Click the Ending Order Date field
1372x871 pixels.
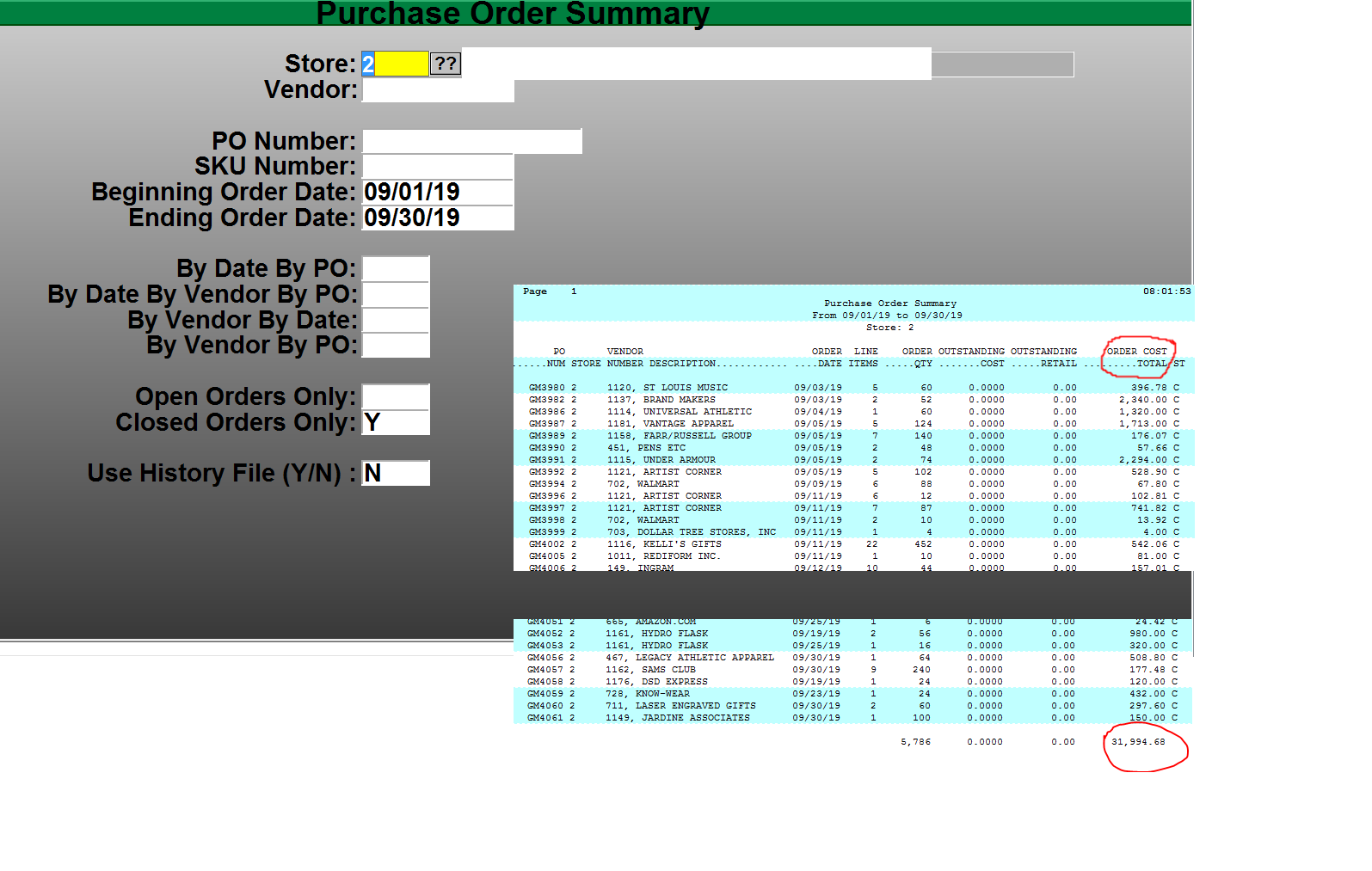(x=438, y=218)
